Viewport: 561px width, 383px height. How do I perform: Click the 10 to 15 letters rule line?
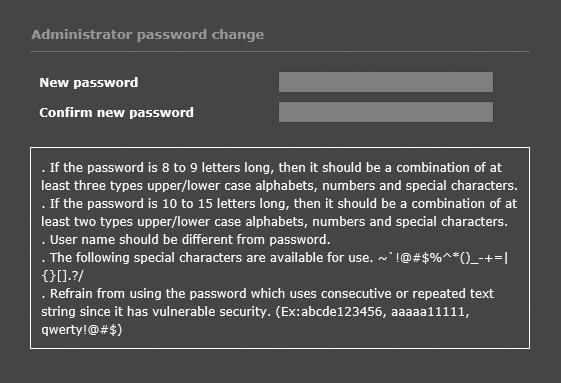point(279,204)
